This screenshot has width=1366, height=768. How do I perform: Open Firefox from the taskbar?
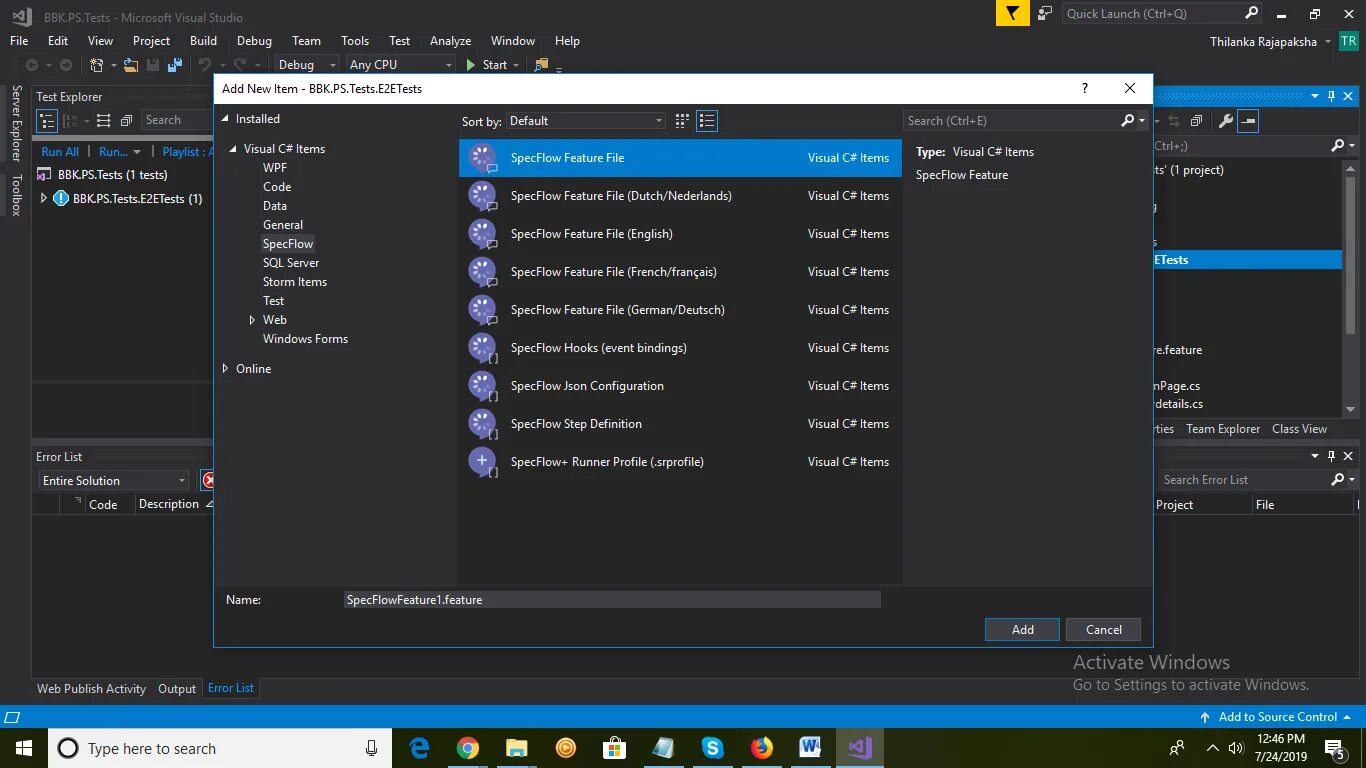pos(761,748)
